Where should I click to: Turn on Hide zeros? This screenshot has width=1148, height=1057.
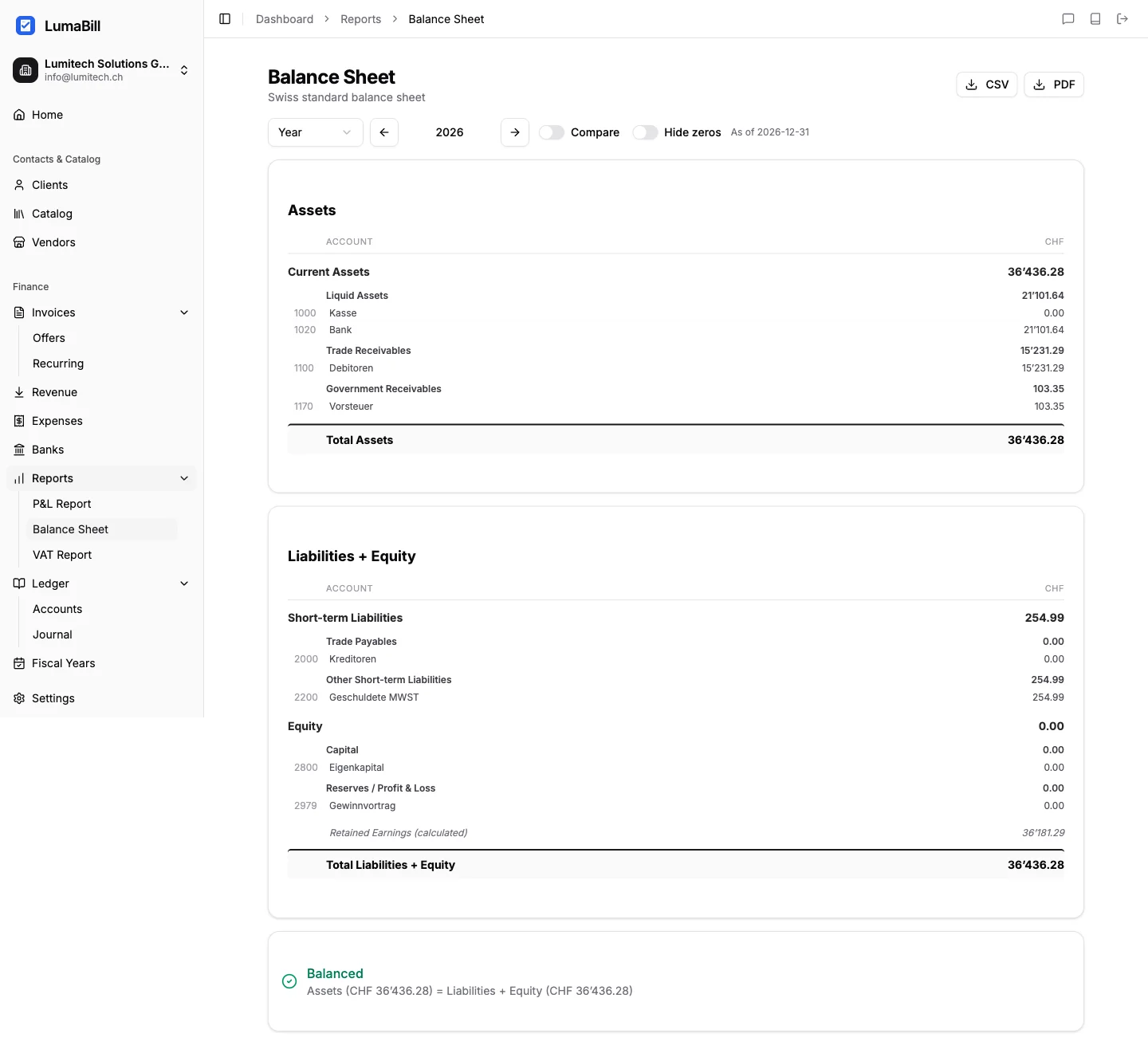click(645, 132)
